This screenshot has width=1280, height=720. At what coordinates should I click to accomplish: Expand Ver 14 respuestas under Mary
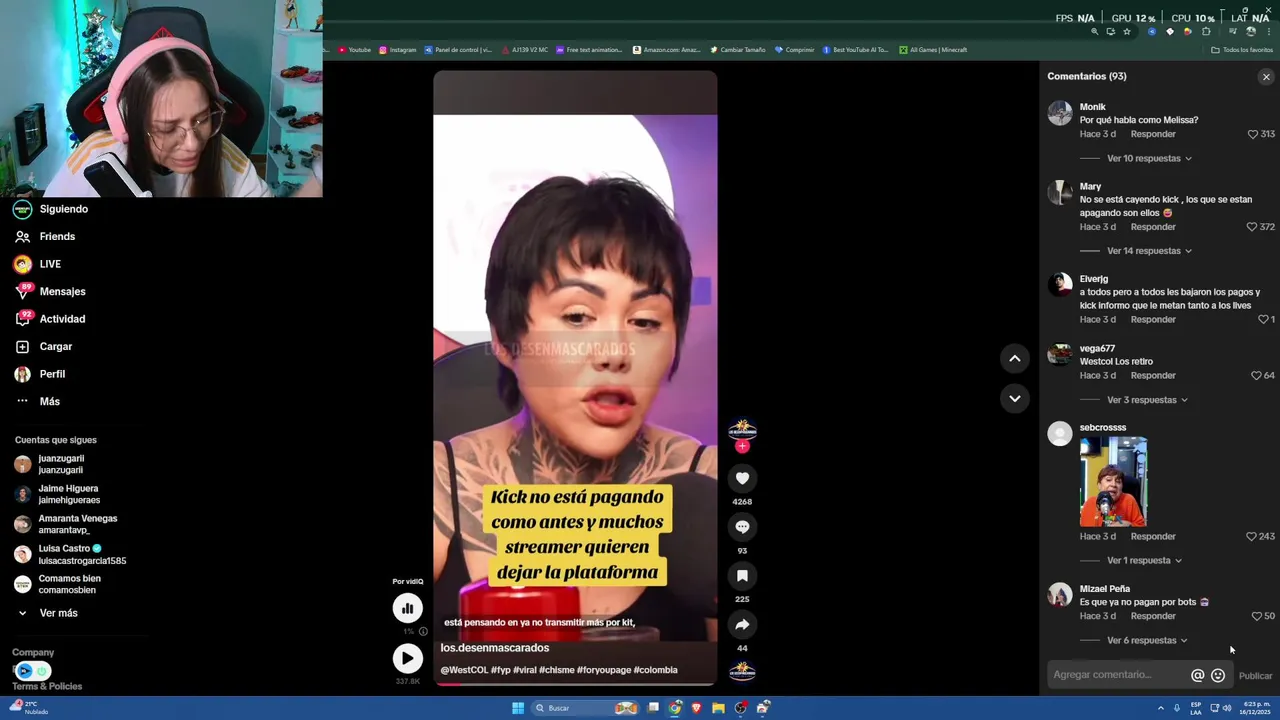pos(1149,251)
